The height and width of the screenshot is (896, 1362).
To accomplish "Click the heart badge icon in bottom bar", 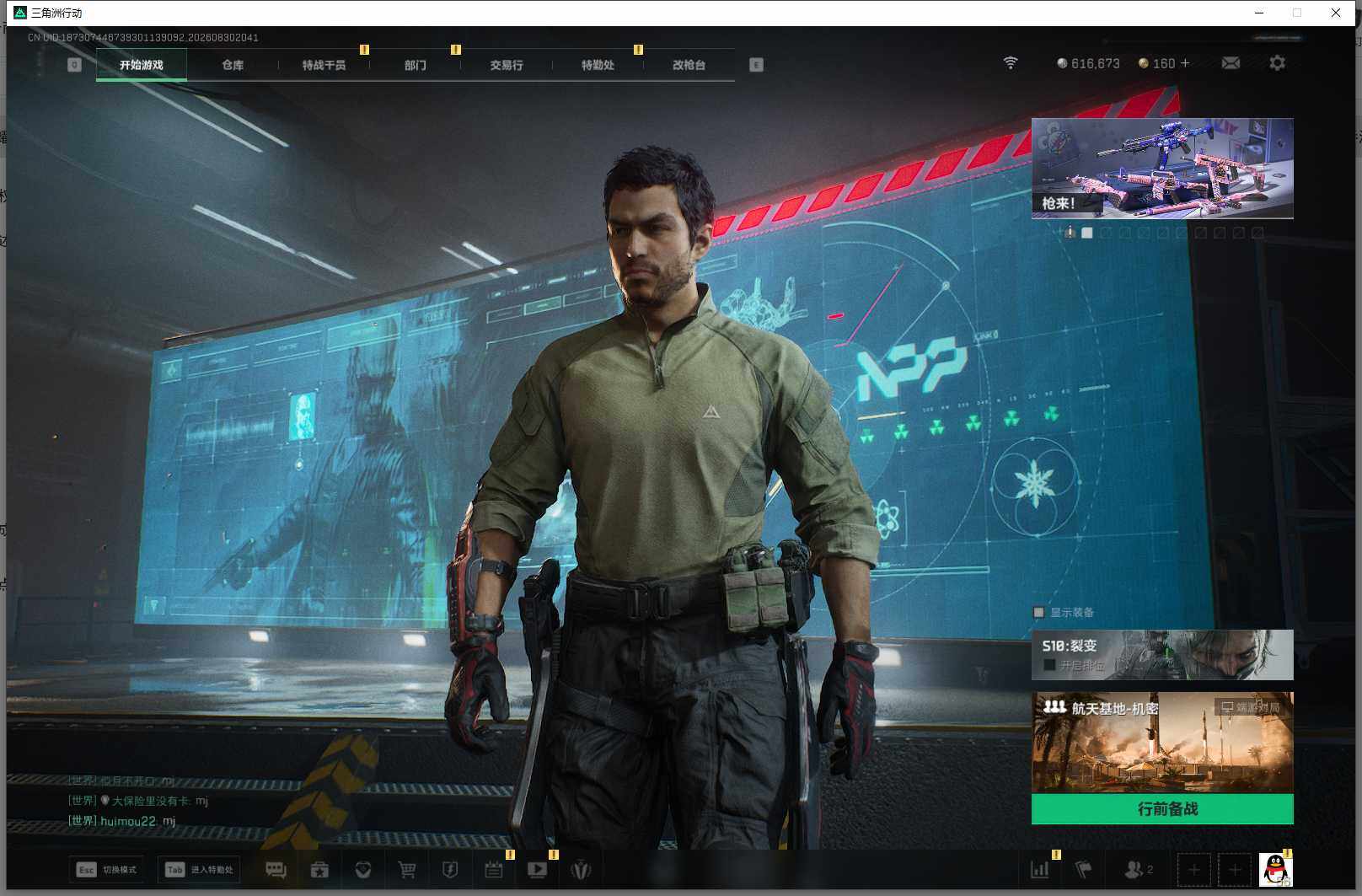I will coord(363,870).
